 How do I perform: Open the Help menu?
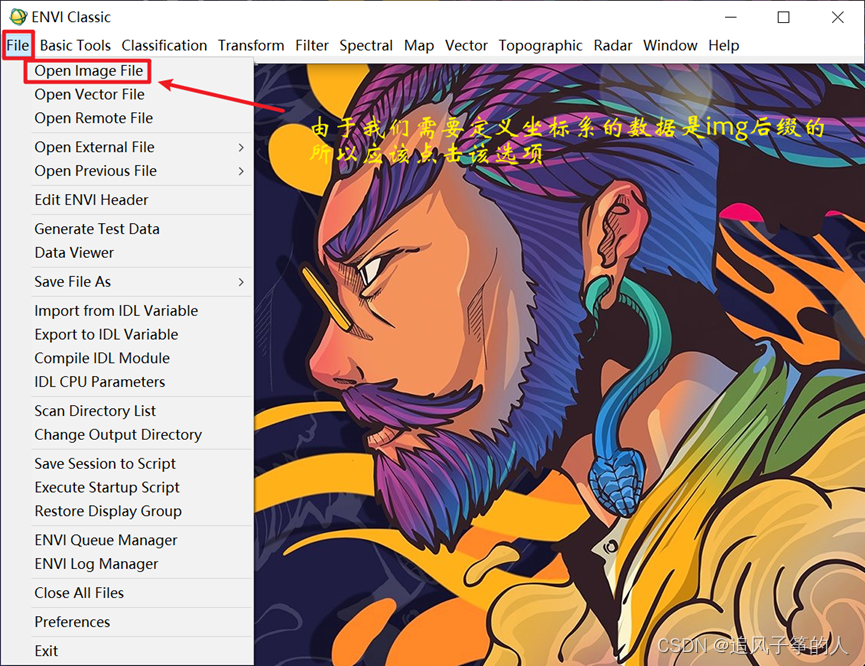click(723, 45)
